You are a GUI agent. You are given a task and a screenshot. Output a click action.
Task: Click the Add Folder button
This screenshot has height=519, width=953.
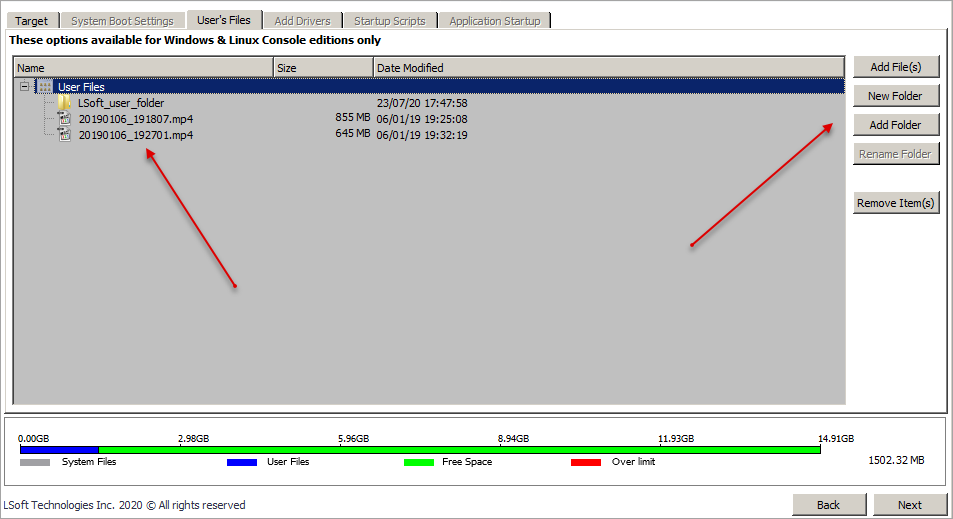pos(896,125)
